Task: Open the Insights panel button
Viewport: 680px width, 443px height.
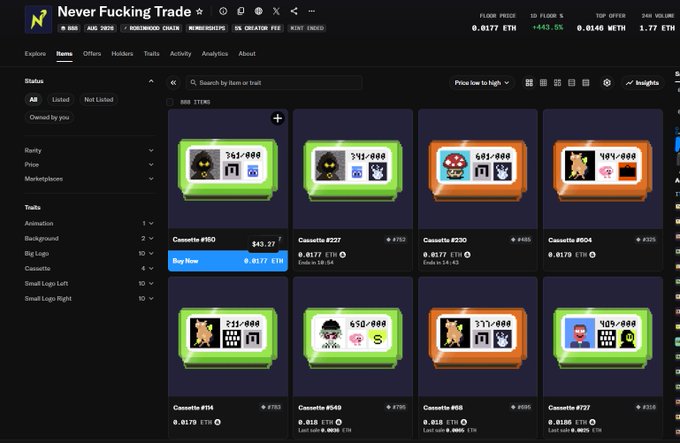Action: tap(642, 83)
